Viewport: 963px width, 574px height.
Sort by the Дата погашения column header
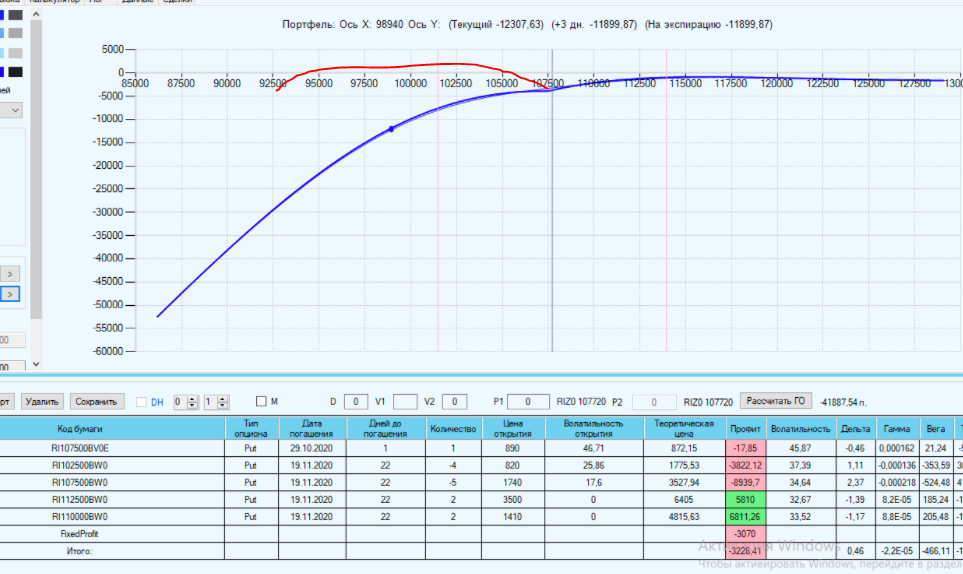click(312, 429)
